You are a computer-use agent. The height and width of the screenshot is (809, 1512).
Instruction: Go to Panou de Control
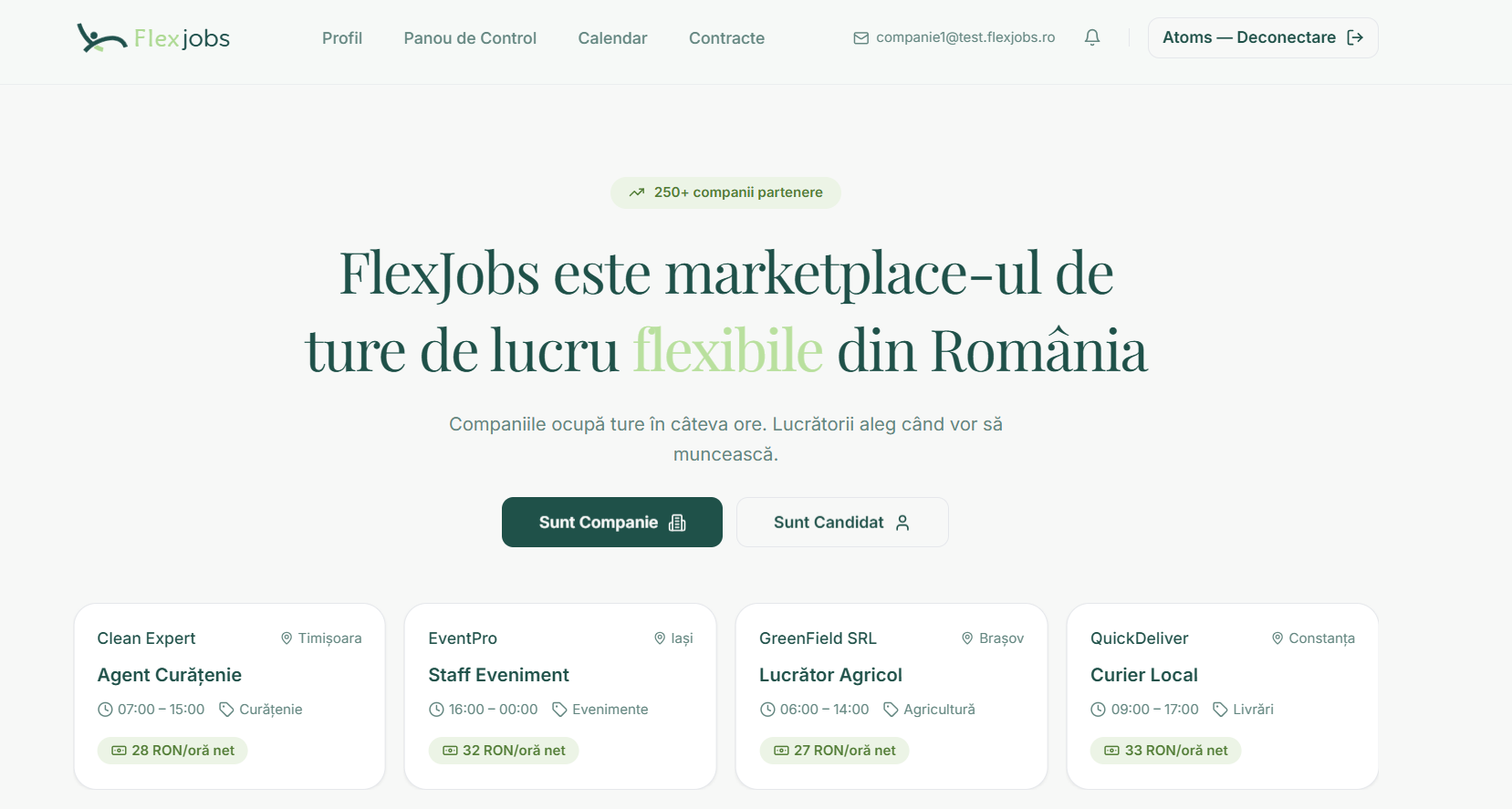click(470, 38)
